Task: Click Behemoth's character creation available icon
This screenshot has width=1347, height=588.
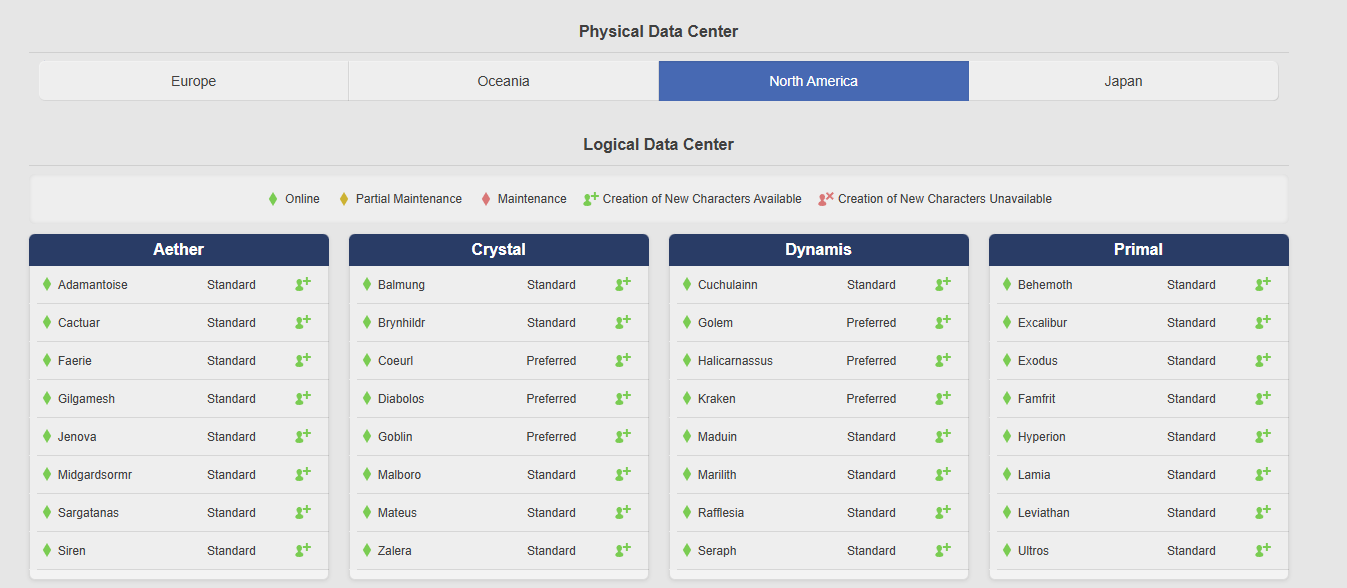Action: pos(1263,284)
